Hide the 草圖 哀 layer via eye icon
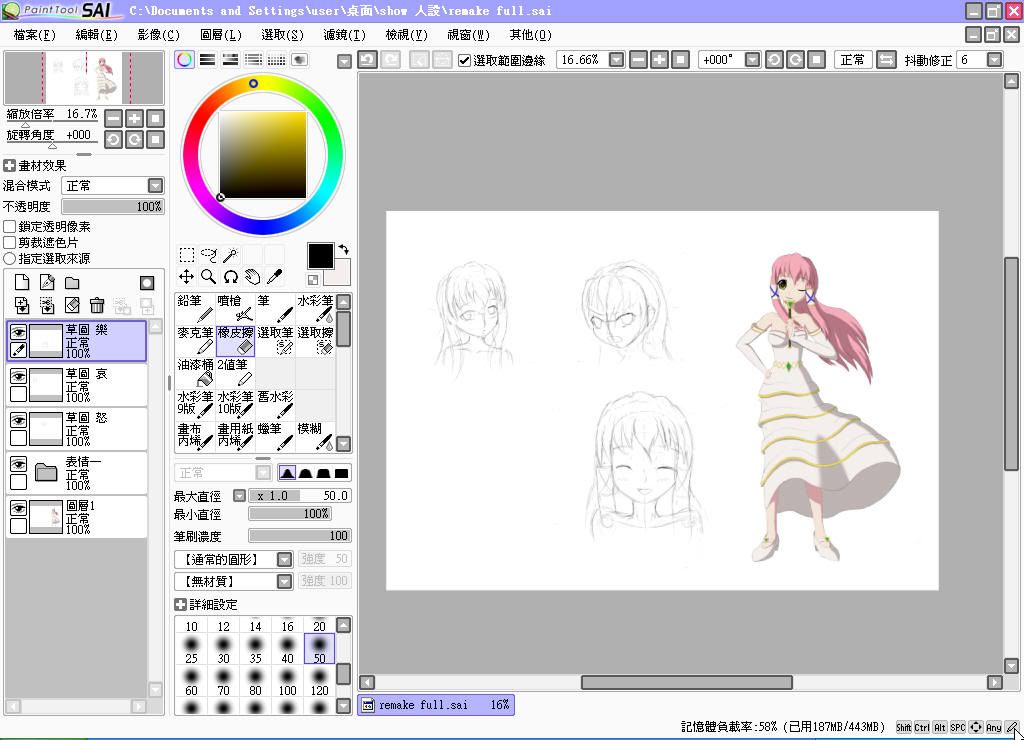The height and width of the screenshot is (740, 1024). click(18, 376)
